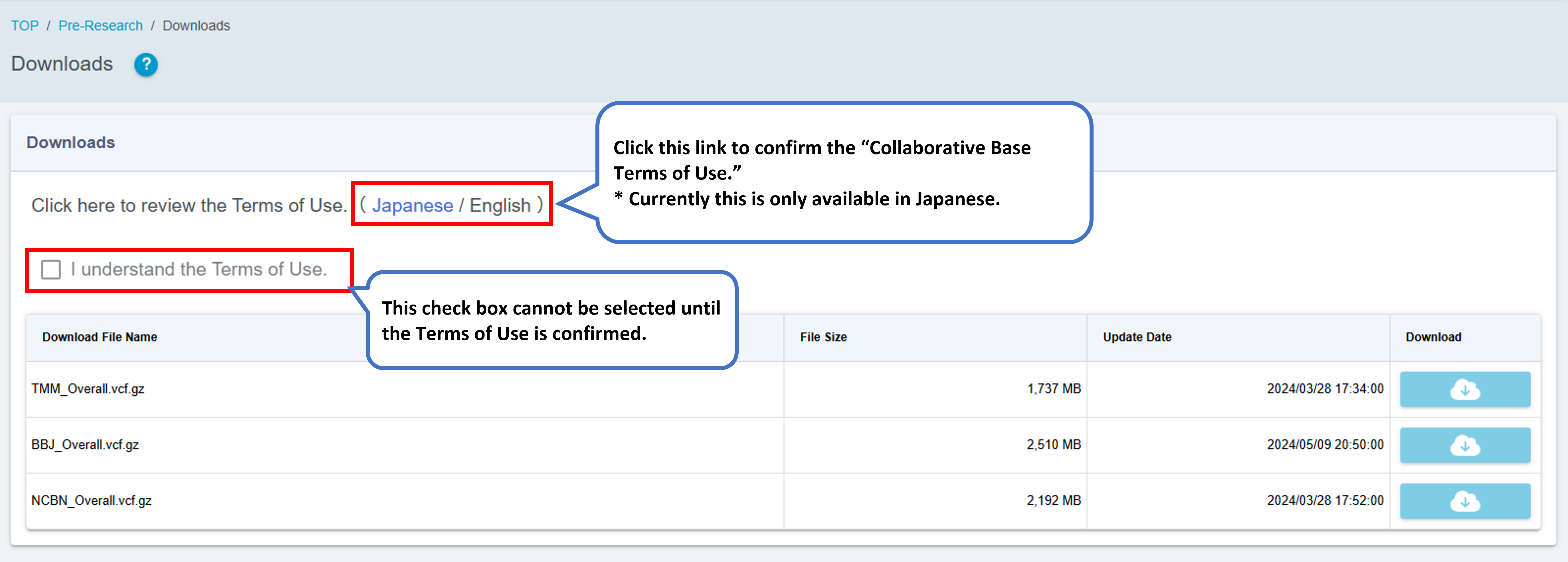Go to TOP breadcrumb link

coord(25,26)
